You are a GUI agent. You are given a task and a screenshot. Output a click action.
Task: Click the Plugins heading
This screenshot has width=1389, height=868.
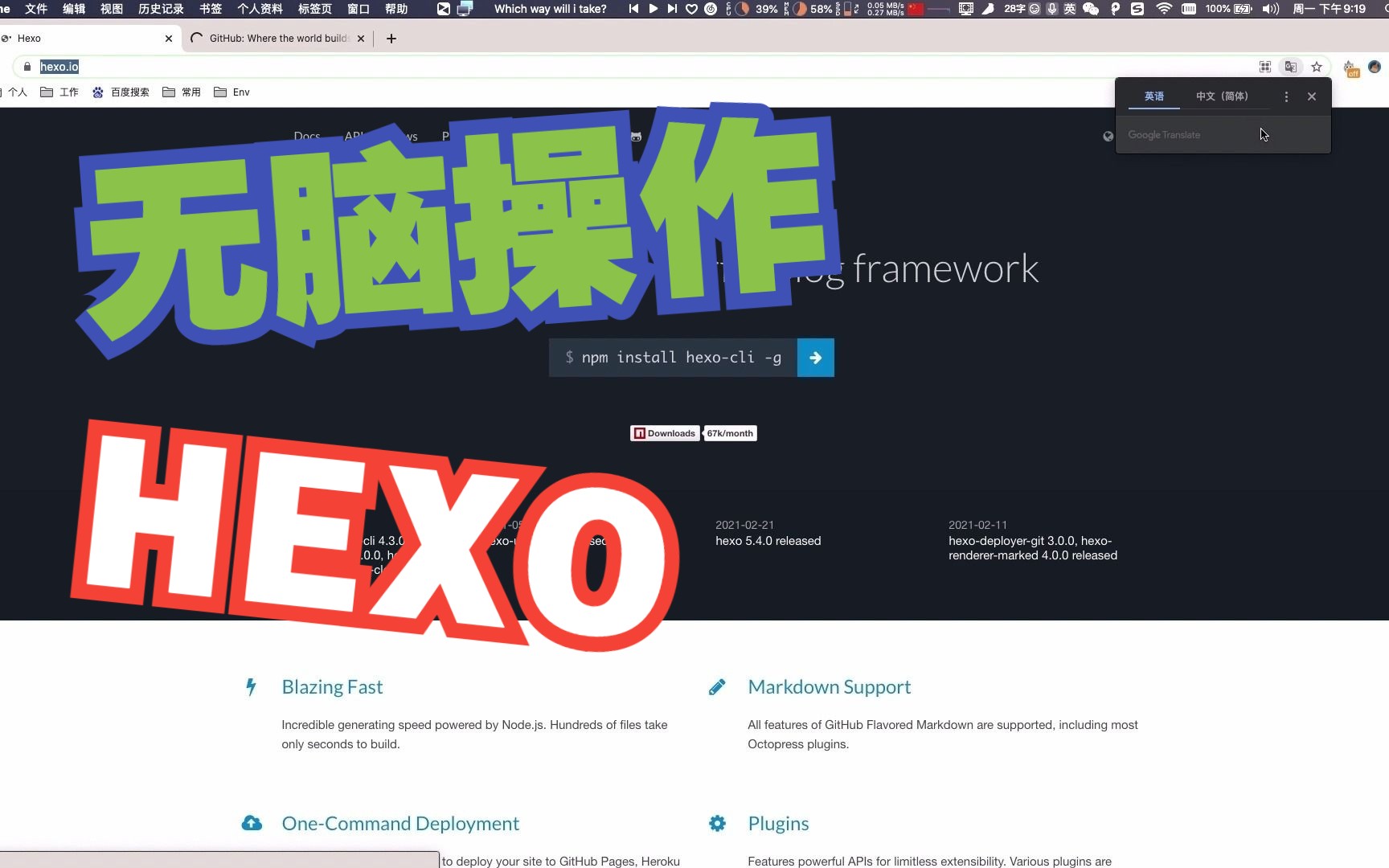[778, 824]
